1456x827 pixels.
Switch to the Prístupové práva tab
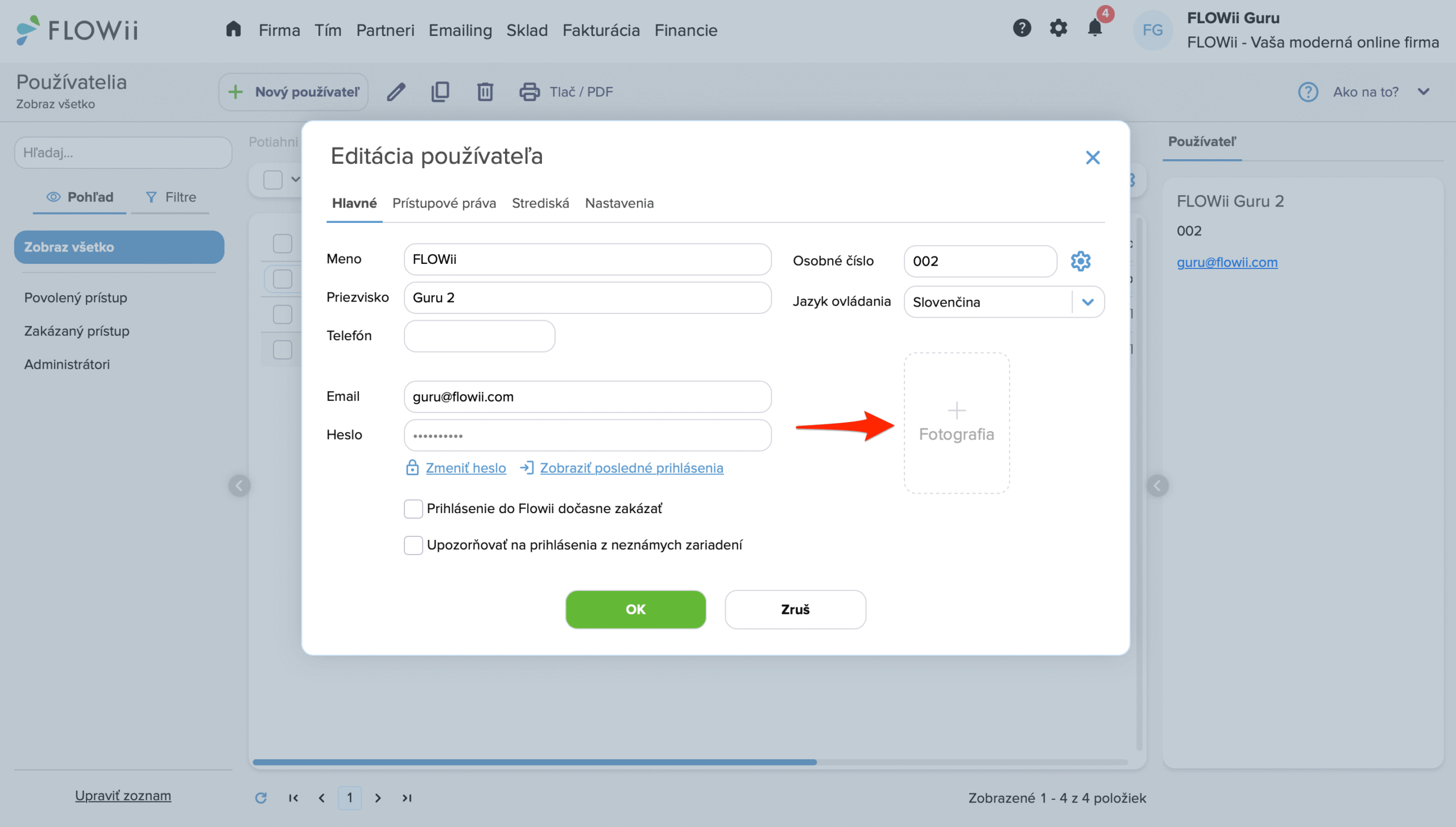[x=444, y=203]
